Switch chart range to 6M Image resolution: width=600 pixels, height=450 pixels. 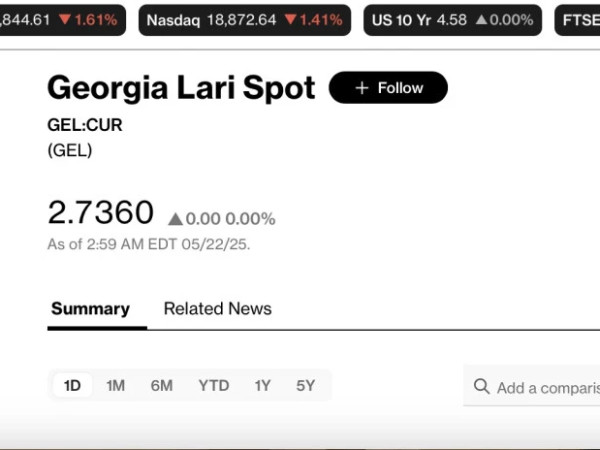(161, 385)
